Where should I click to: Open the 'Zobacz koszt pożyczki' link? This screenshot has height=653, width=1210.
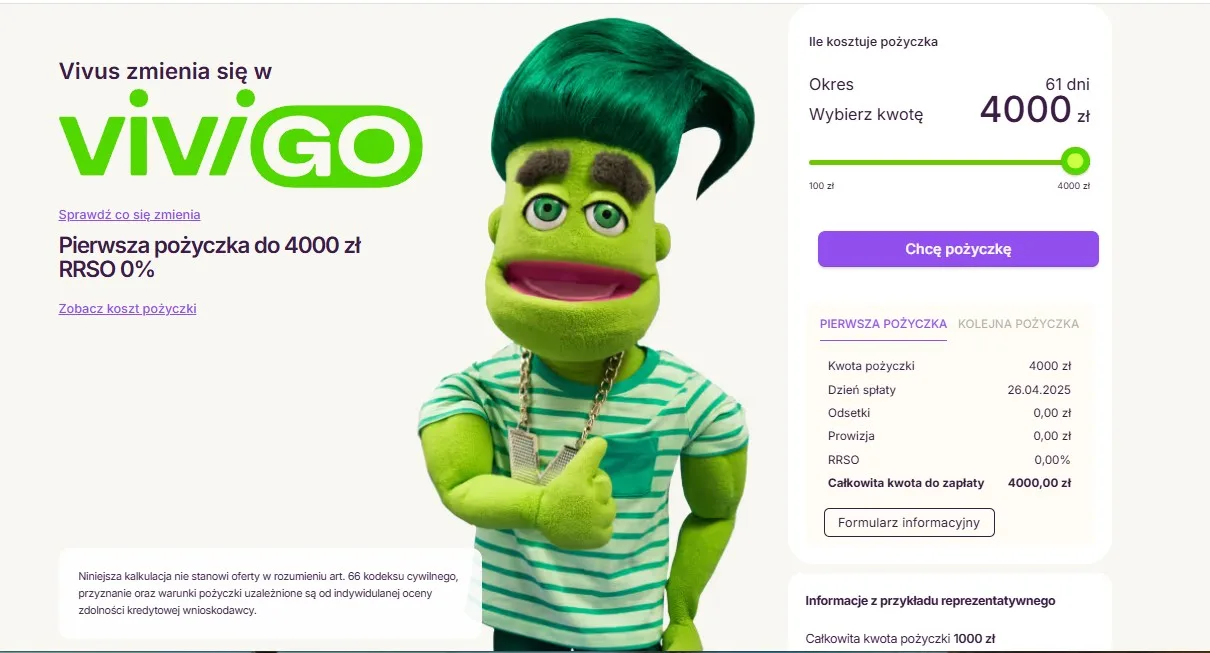point(127,308)
